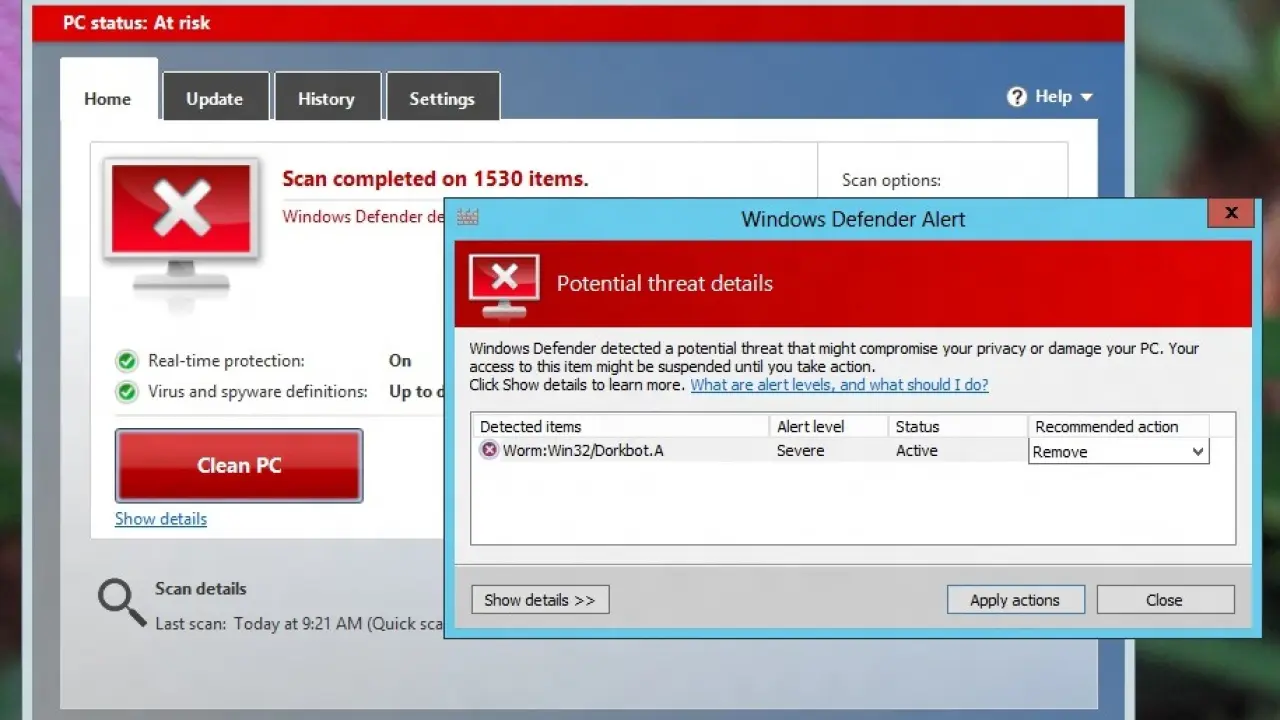
Task: Click the Show details link under Clean PC
Action: pos(161,519)
